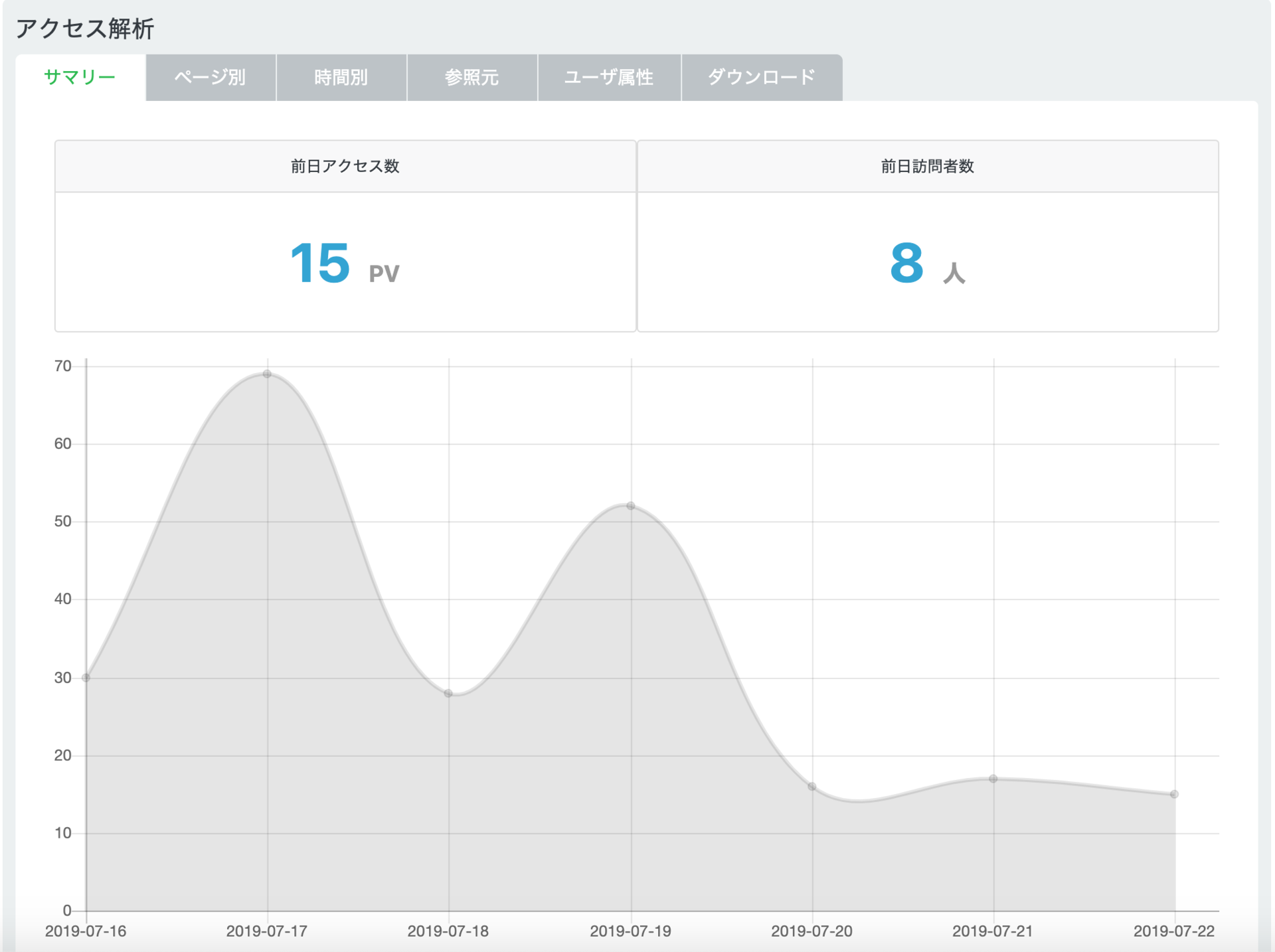Click the アクセス解析 page title
Image resolution: width=1275 pixels, height=952 pixels.
[85, 29]
